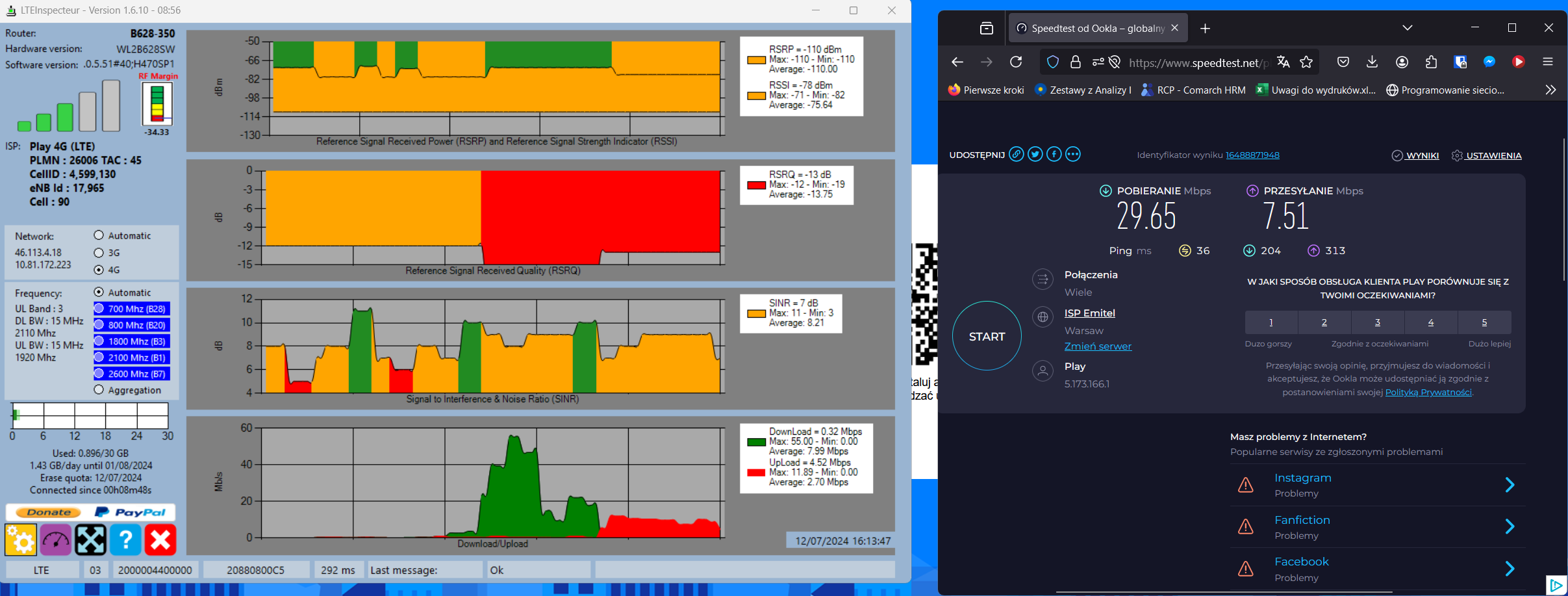Select 3G network mode
This screenshot has height=596, width=1568.
click(99, 253)
